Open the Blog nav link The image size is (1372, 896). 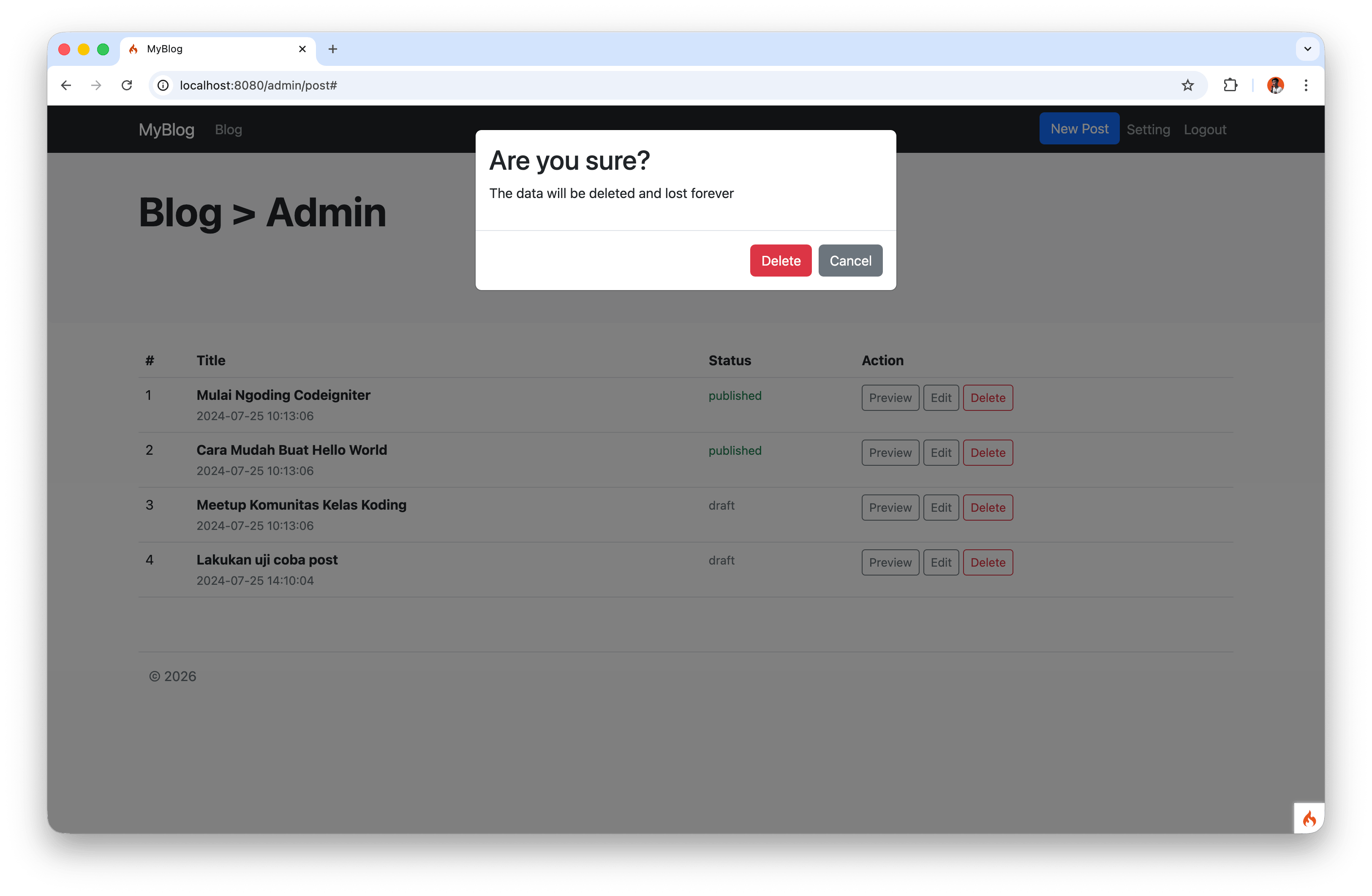pos(228,130)
